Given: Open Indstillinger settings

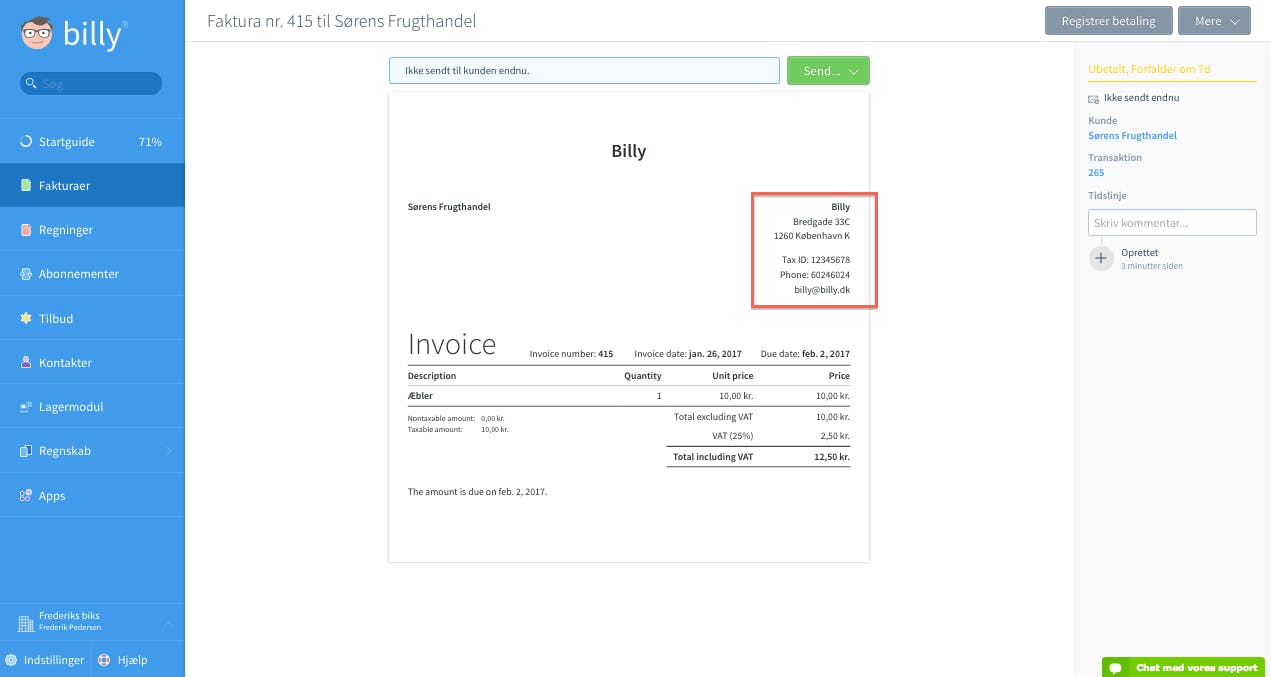Looking at the screenshot, I should [x=45, y=660].
